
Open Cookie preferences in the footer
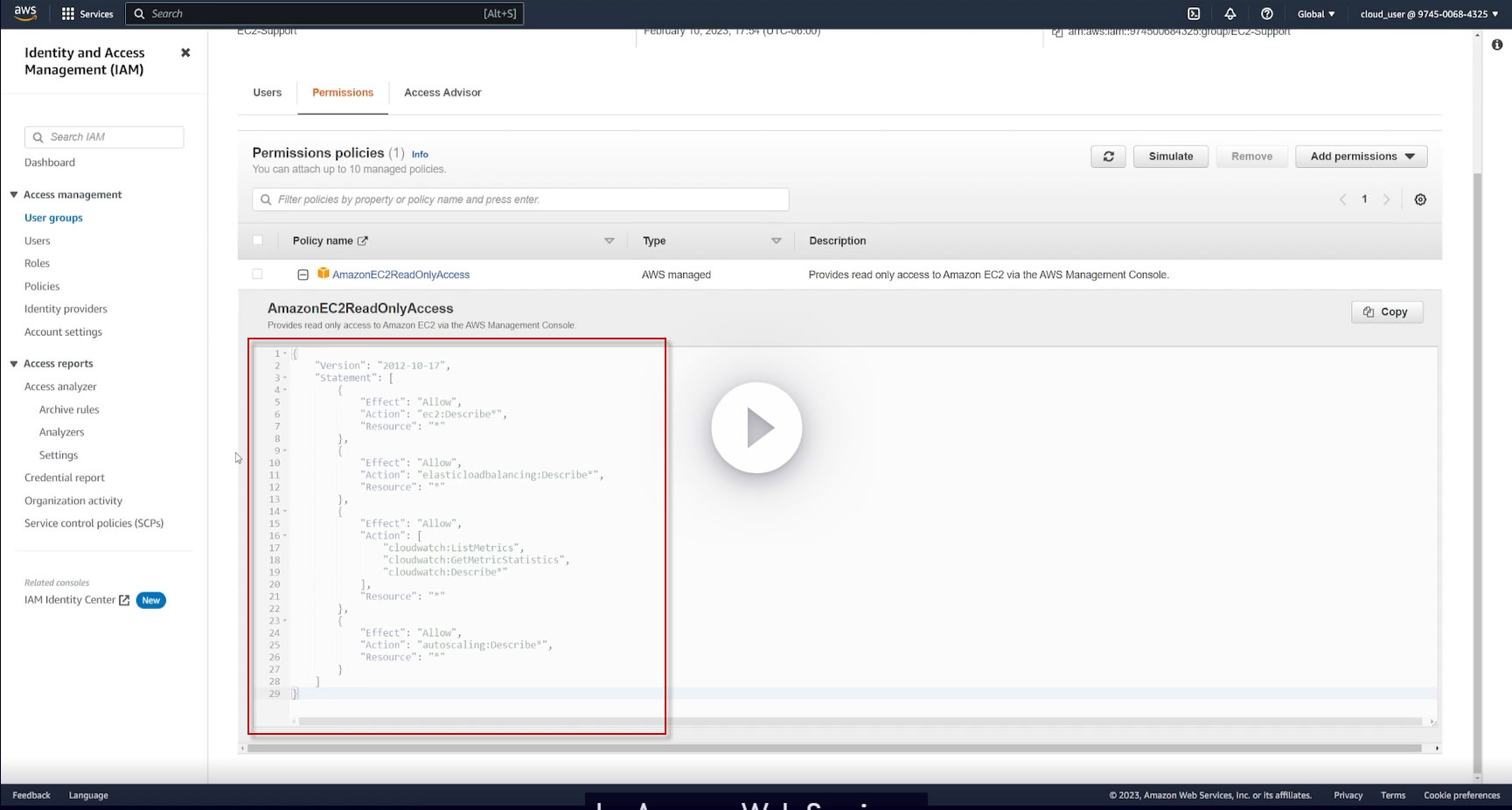pos(1461,795)
